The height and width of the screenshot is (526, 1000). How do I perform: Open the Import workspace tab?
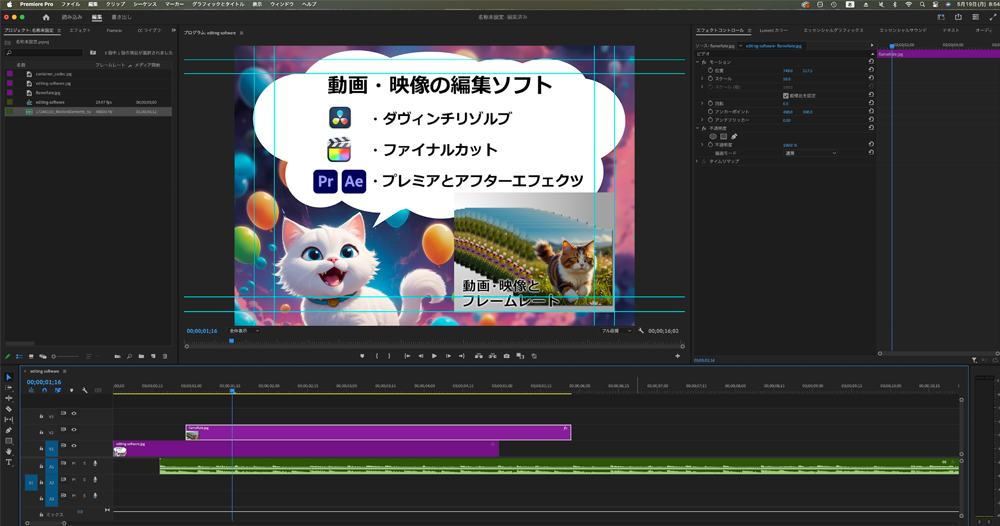pos(72,17)
